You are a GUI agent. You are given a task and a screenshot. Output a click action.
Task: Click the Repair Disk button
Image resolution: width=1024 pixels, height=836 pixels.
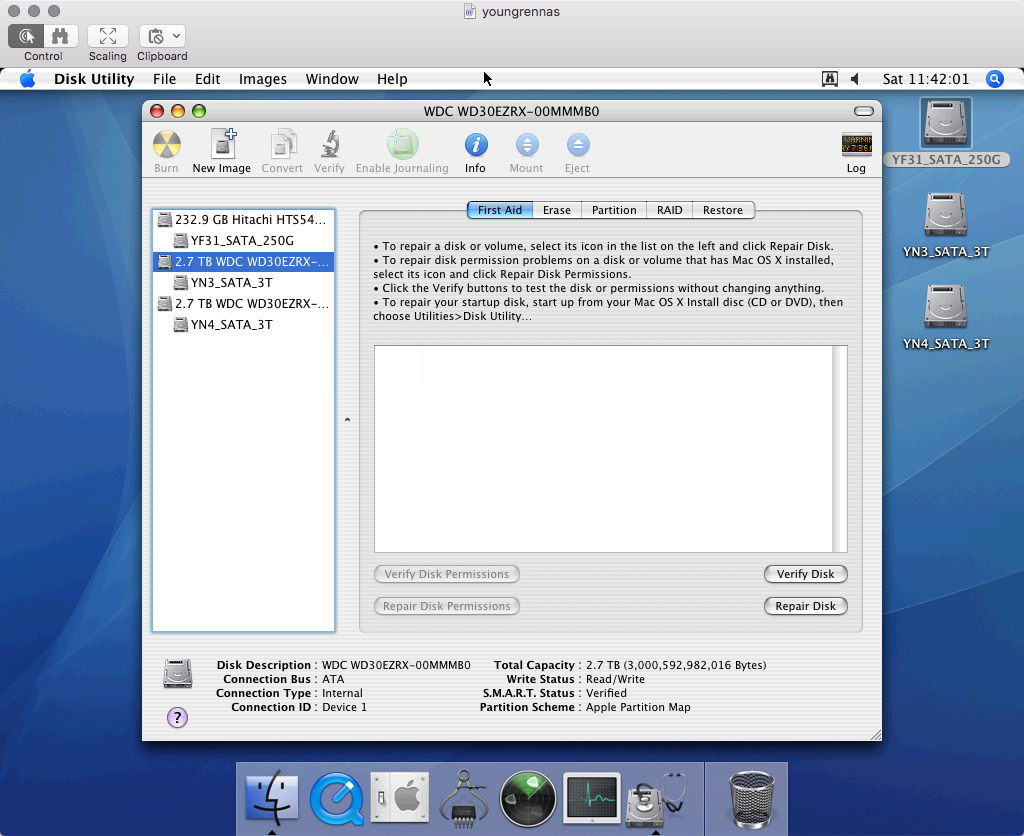point(805,606)
